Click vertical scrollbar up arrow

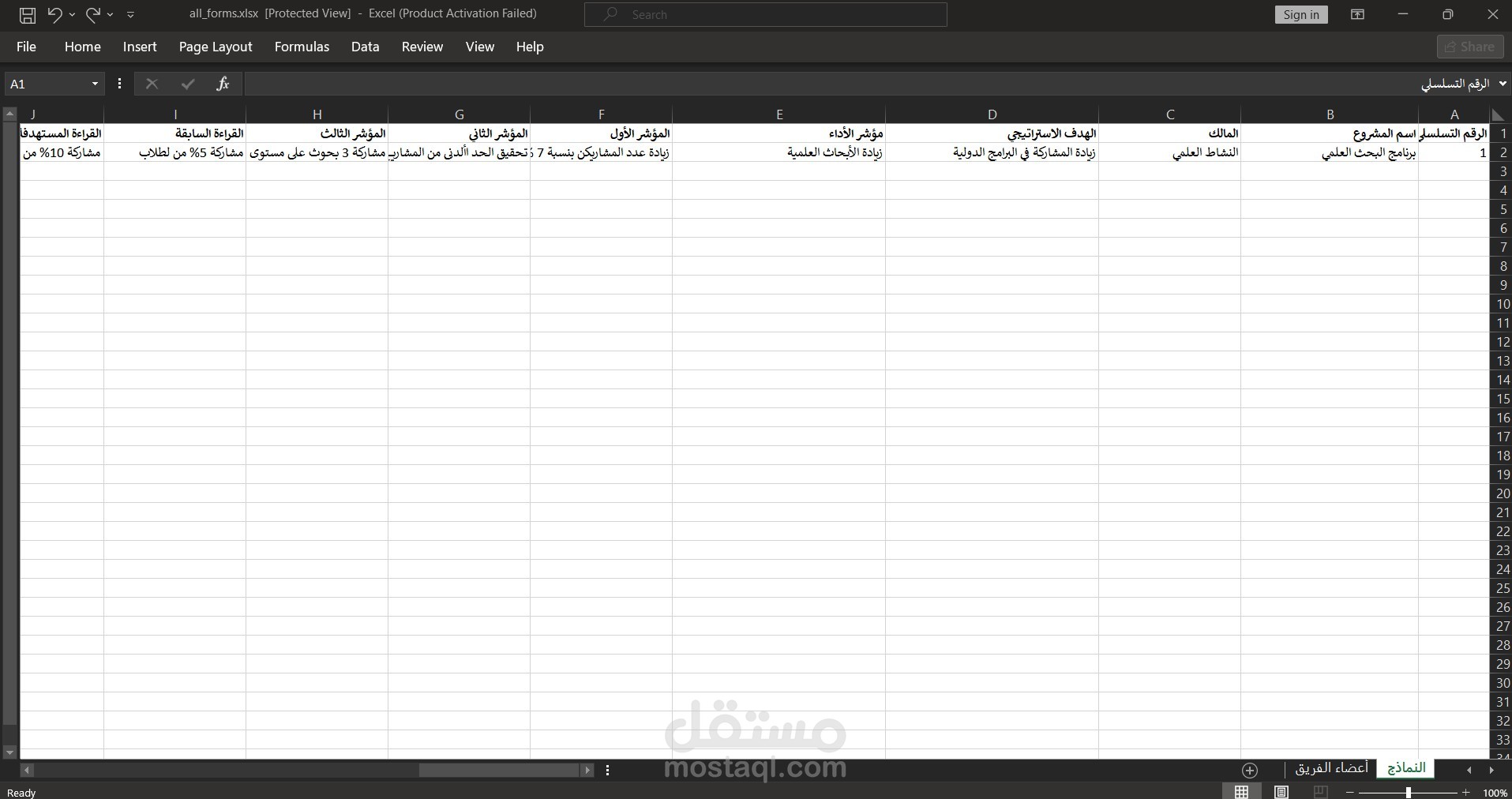[x=9, y=114]
